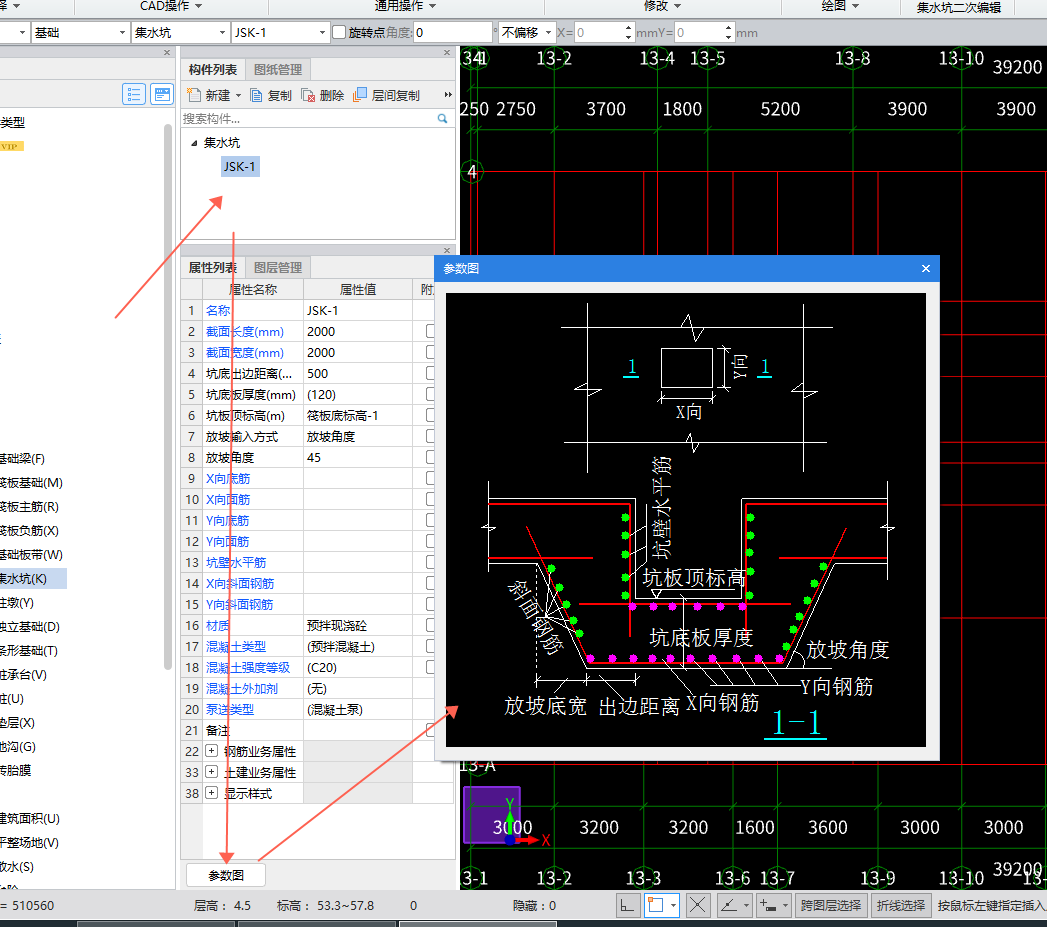
Task: Switch to the 图层管理 tab
Action: 278,267
